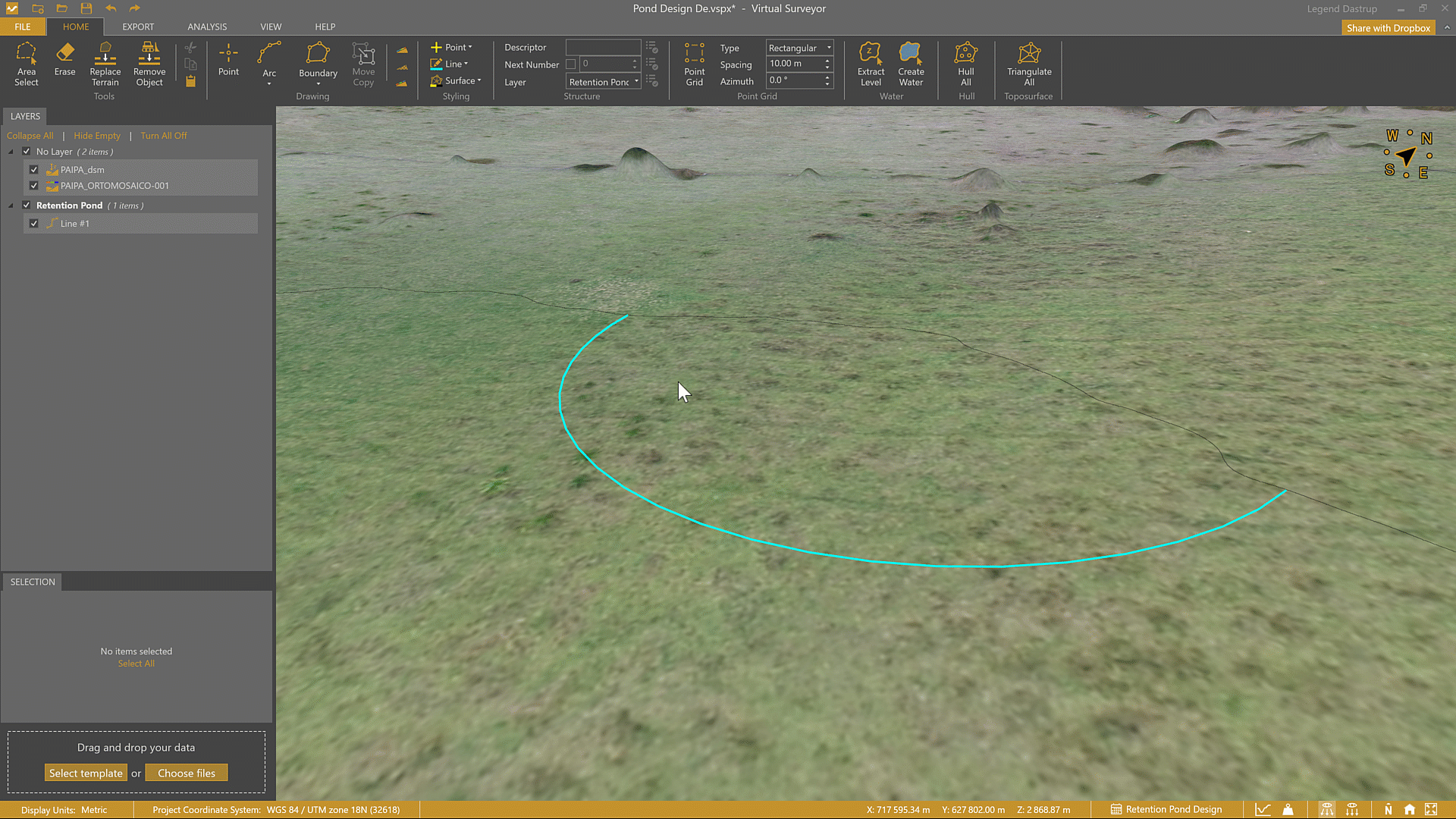Uncheck the PAIPA_dsm layer checkbox
1456x819 pixels.
point(34,170)
